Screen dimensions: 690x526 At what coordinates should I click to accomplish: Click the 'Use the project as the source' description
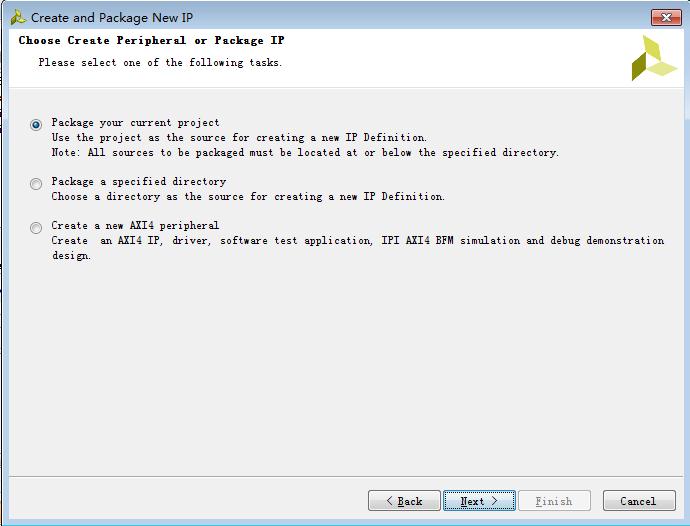tap(239, 138)
